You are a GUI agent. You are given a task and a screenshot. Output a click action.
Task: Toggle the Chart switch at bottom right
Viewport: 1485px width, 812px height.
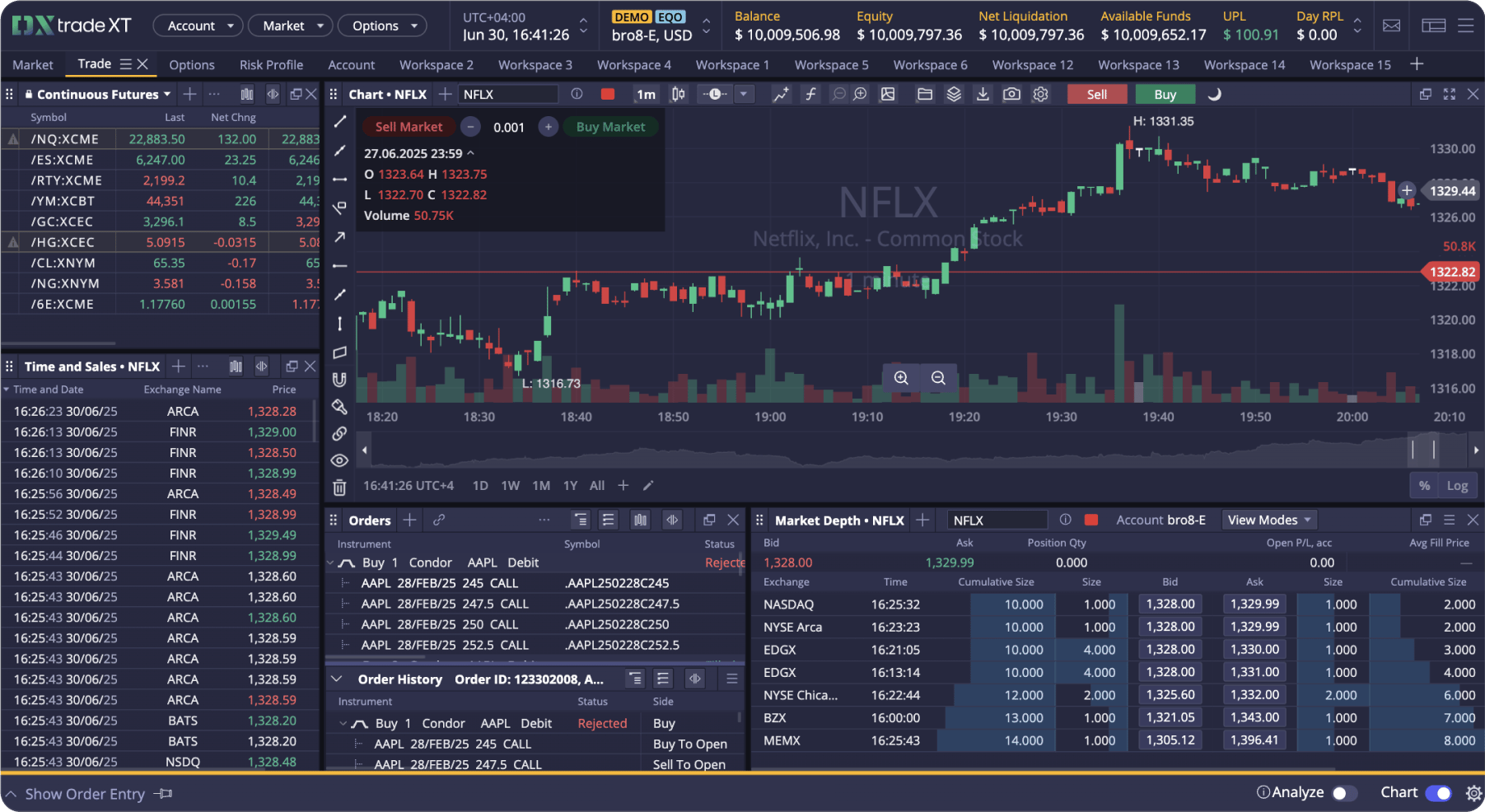click(x=1440, y=792)
